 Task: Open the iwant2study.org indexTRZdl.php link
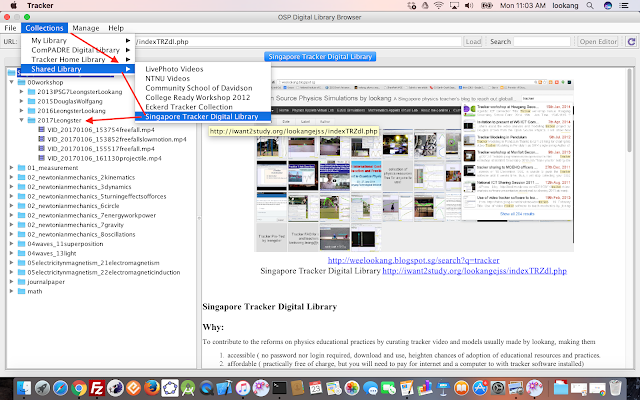(474, 271)
